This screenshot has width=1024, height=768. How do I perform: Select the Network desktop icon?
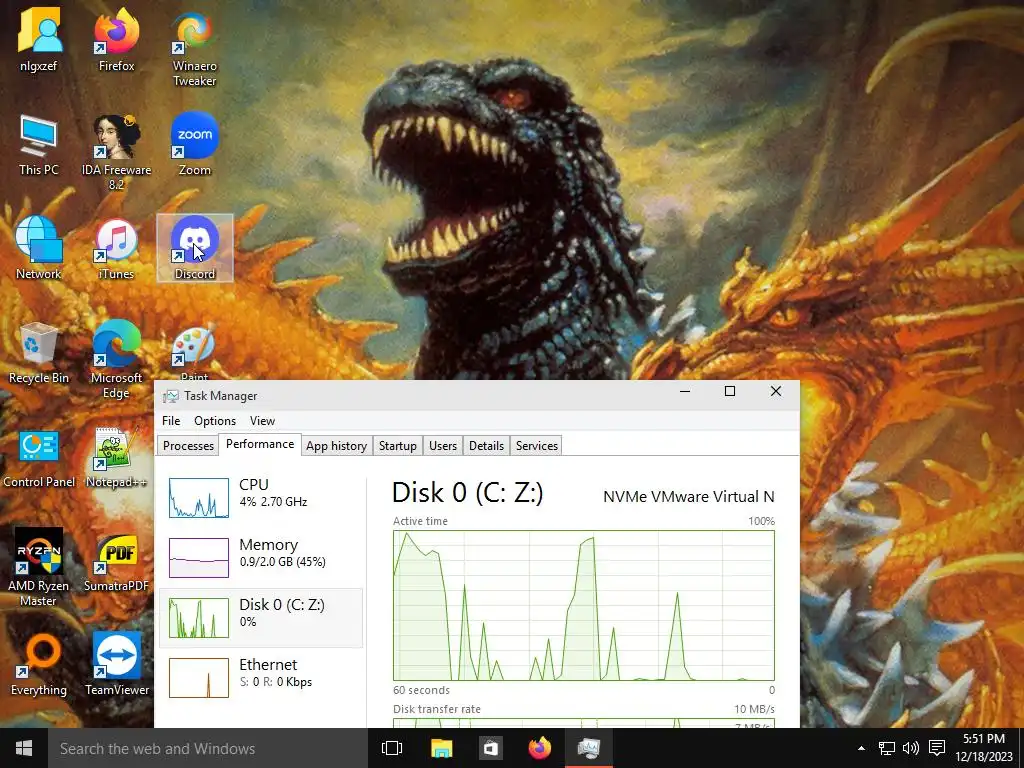(x=39, y=249)
